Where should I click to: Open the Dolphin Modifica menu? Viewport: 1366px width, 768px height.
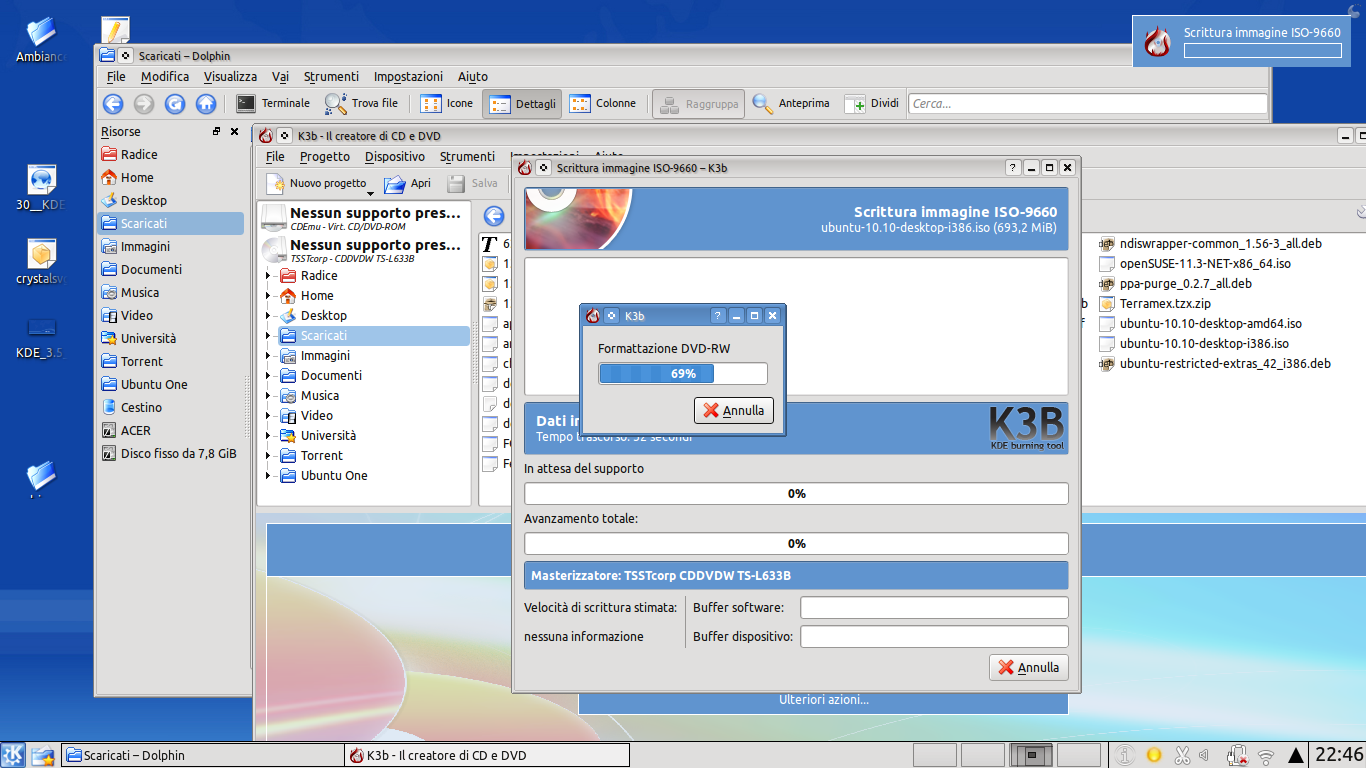point(165,76)
